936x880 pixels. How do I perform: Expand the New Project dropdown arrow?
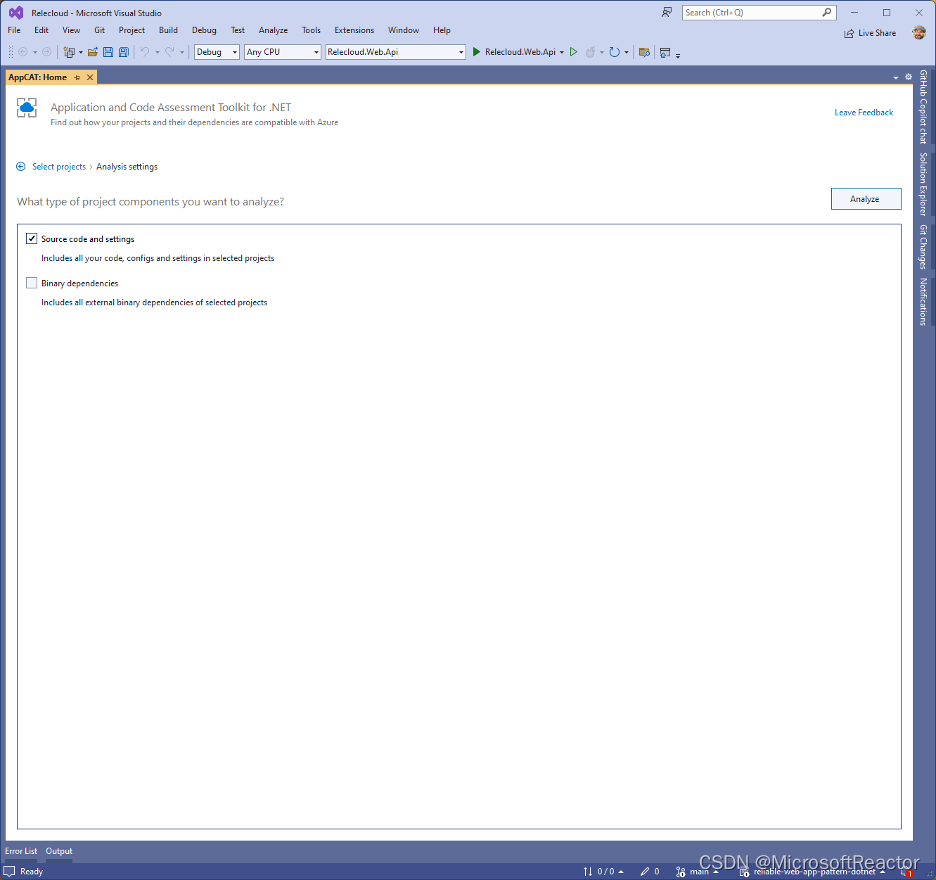pos(81,52)
